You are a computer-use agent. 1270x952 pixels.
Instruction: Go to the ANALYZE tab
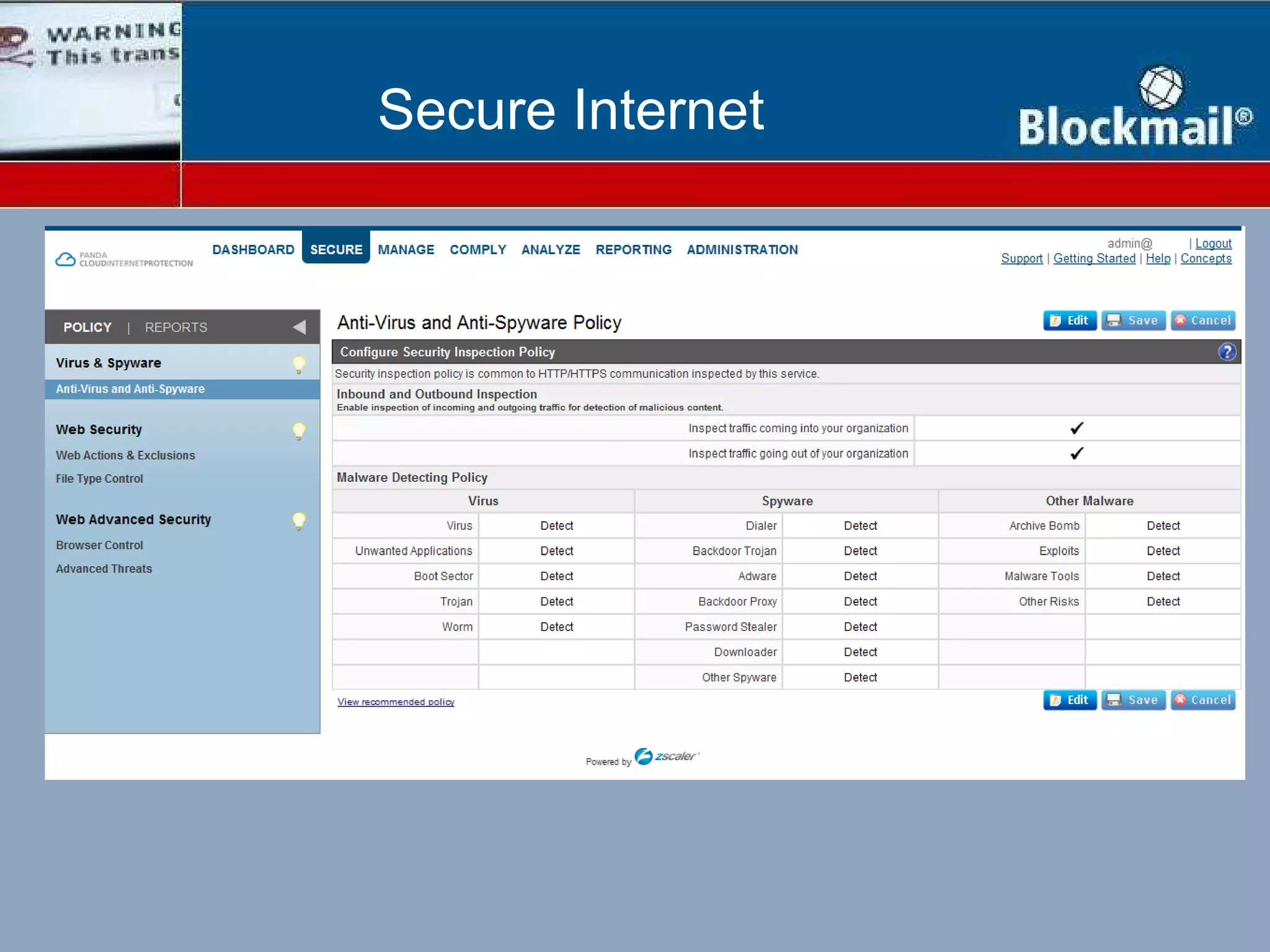pos(551,250)
